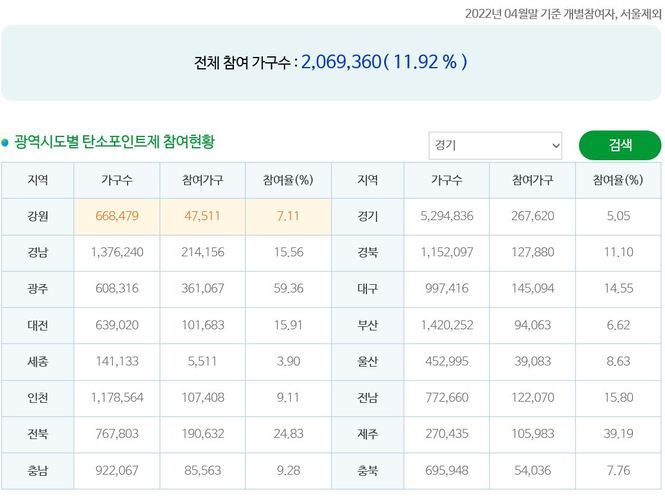Select the 전남 region label
Image resolution: width=665 pixels, height=496 pixels.
[x=367, y=398]
